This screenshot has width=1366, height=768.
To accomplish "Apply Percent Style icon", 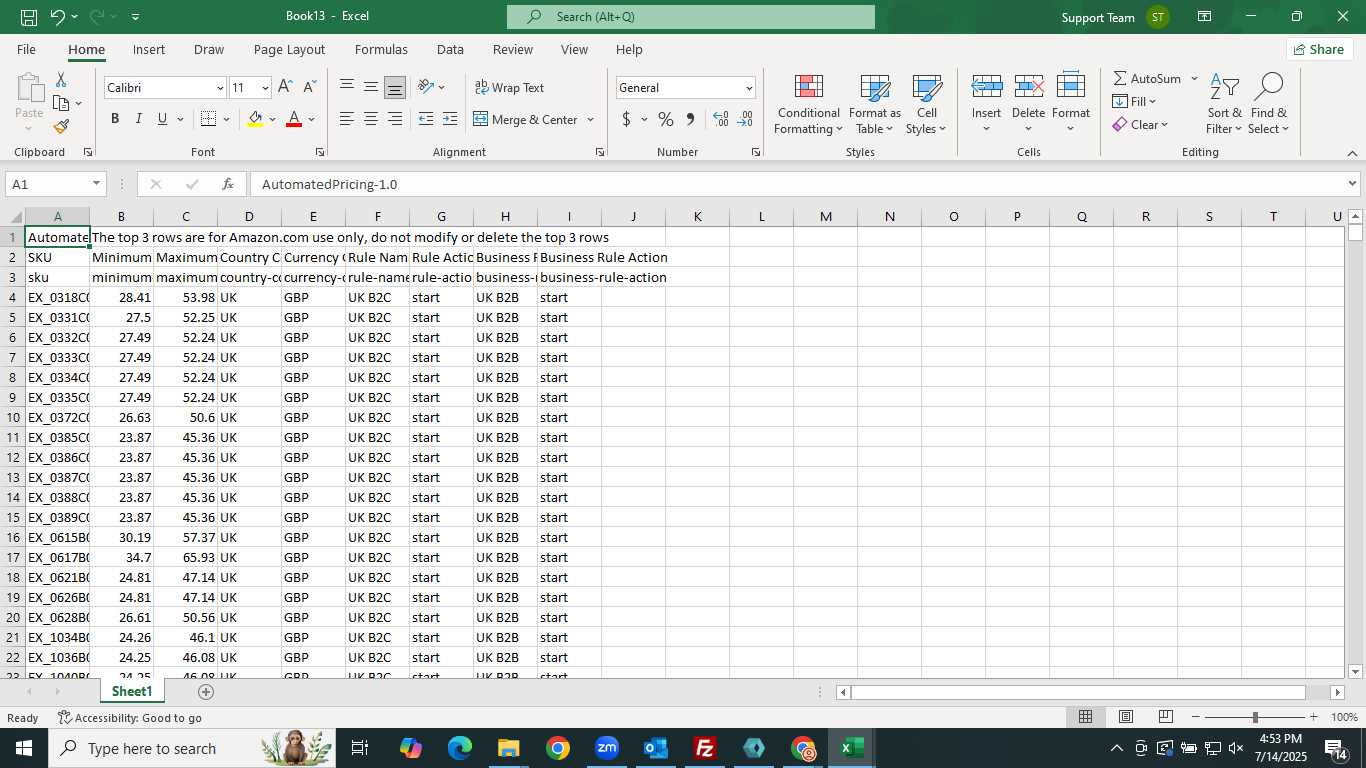I will point(665,119).
